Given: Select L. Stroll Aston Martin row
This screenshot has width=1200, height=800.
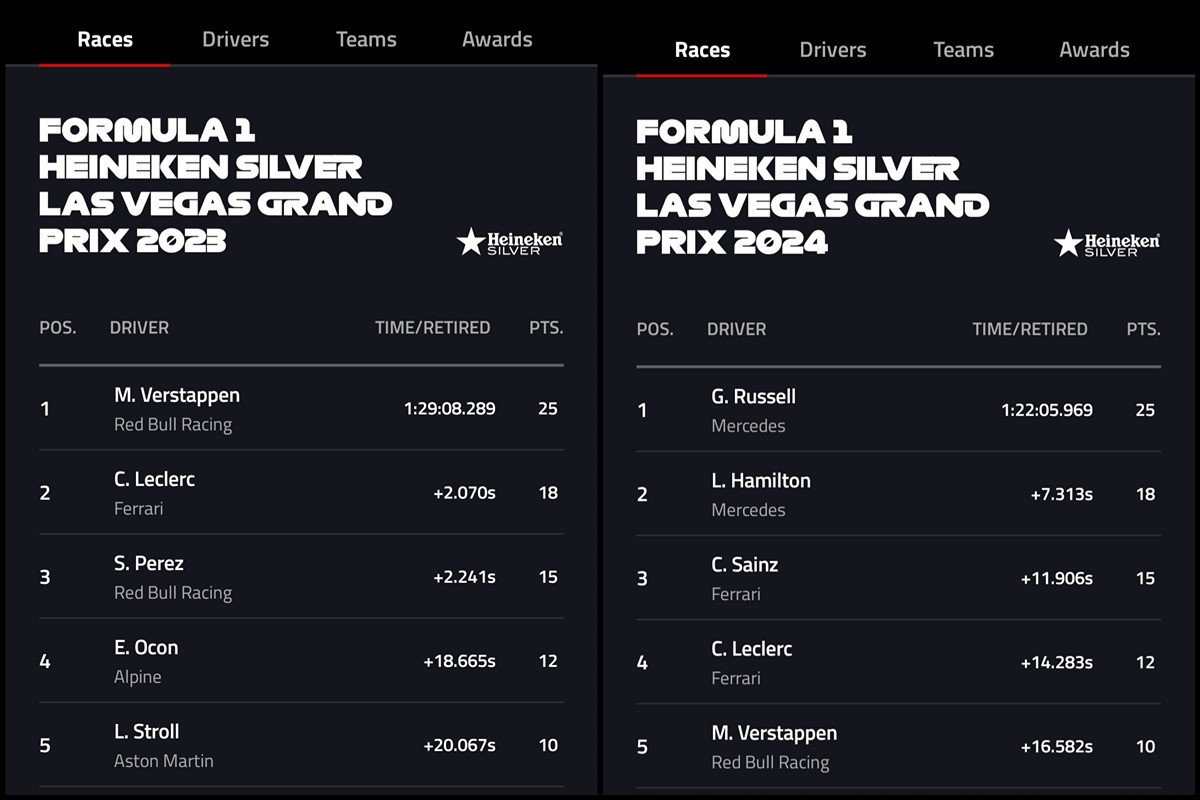Looking at the screenshot, I should pos(300,745).
